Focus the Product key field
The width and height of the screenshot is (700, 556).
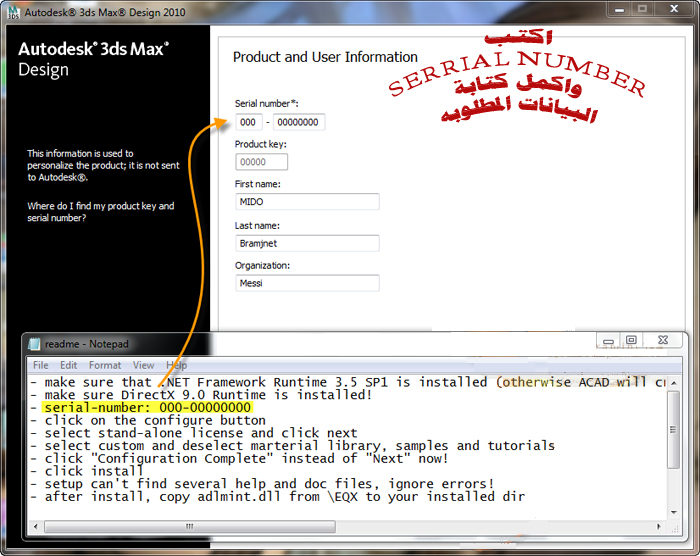(x=261, y=162)
